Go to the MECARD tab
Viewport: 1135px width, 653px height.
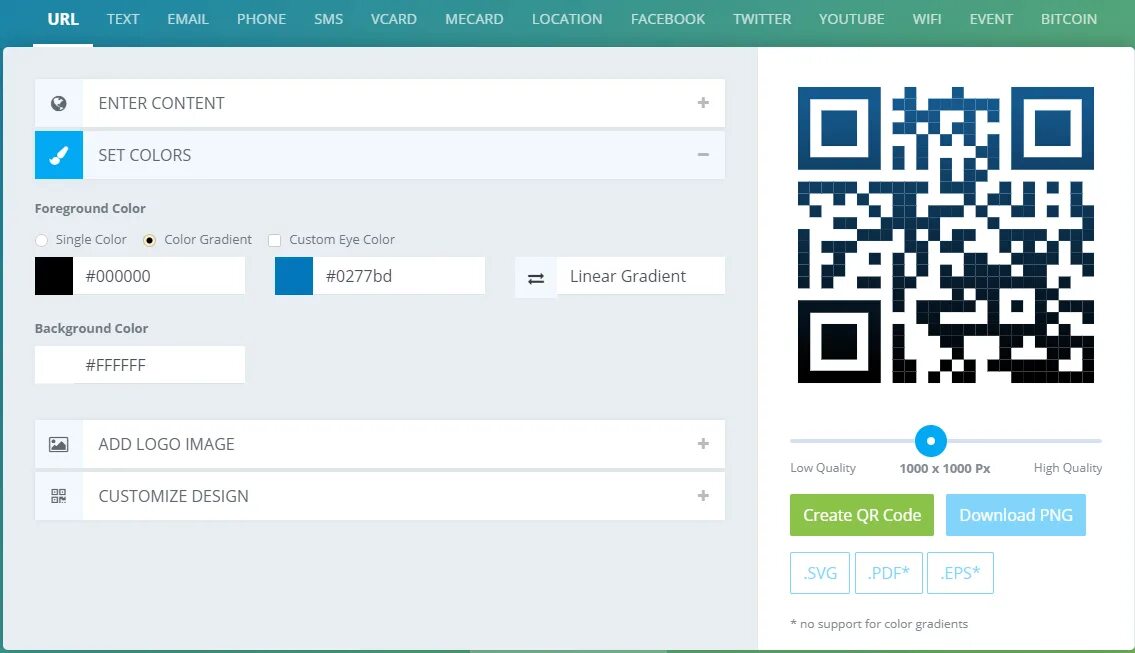click(x=474, y=20)
